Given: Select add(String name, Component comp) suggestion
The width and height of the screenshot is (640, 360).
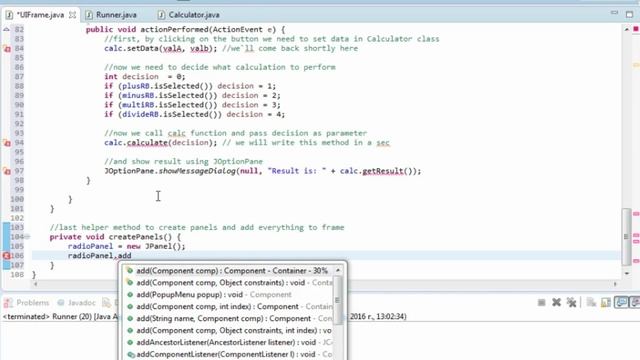Looking at the screenshot, I should 229,318.
